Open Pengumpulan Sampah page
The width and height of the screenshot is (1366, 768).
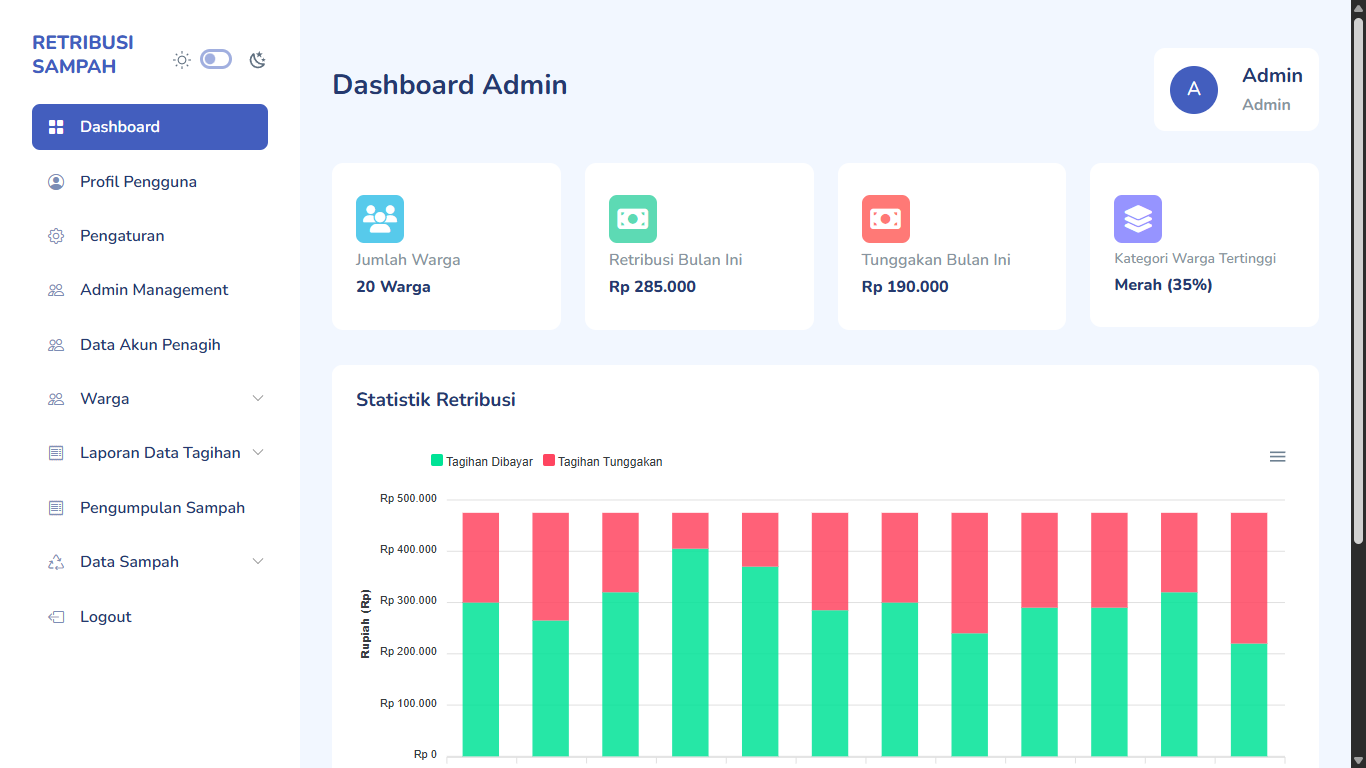[x=150, y=508]
